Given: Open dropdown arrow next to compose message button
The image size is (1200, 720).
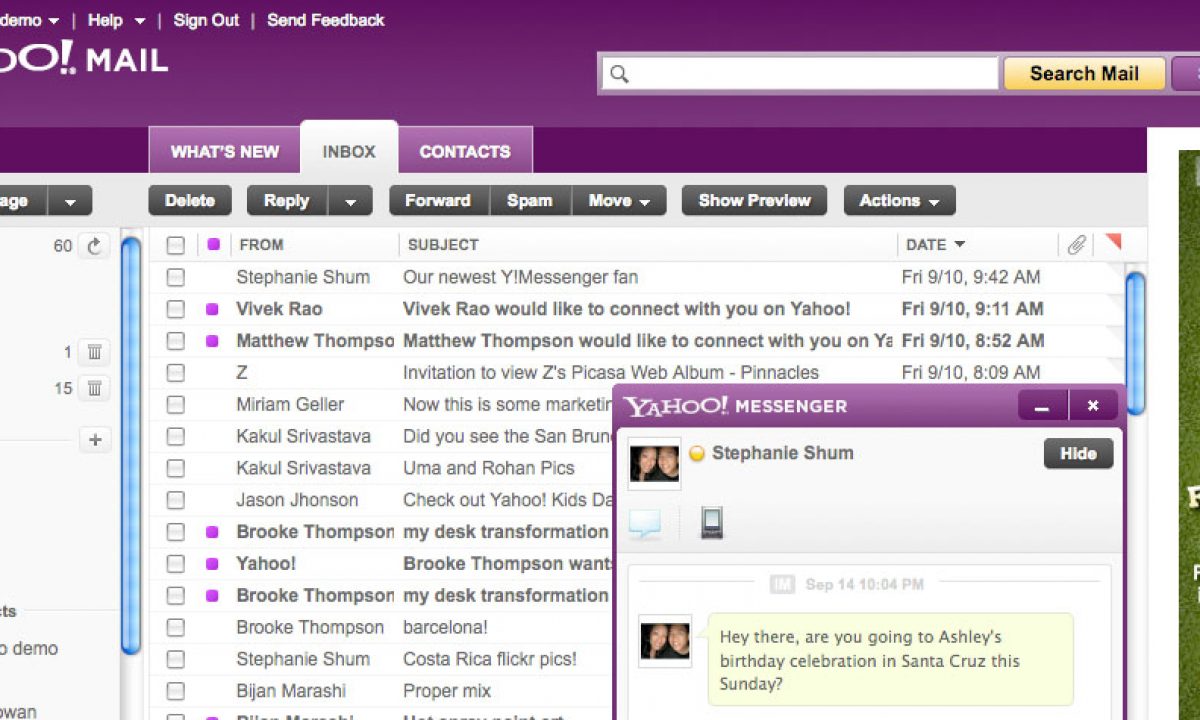Looking at the screenshot, I should click(x=70, y=201).
